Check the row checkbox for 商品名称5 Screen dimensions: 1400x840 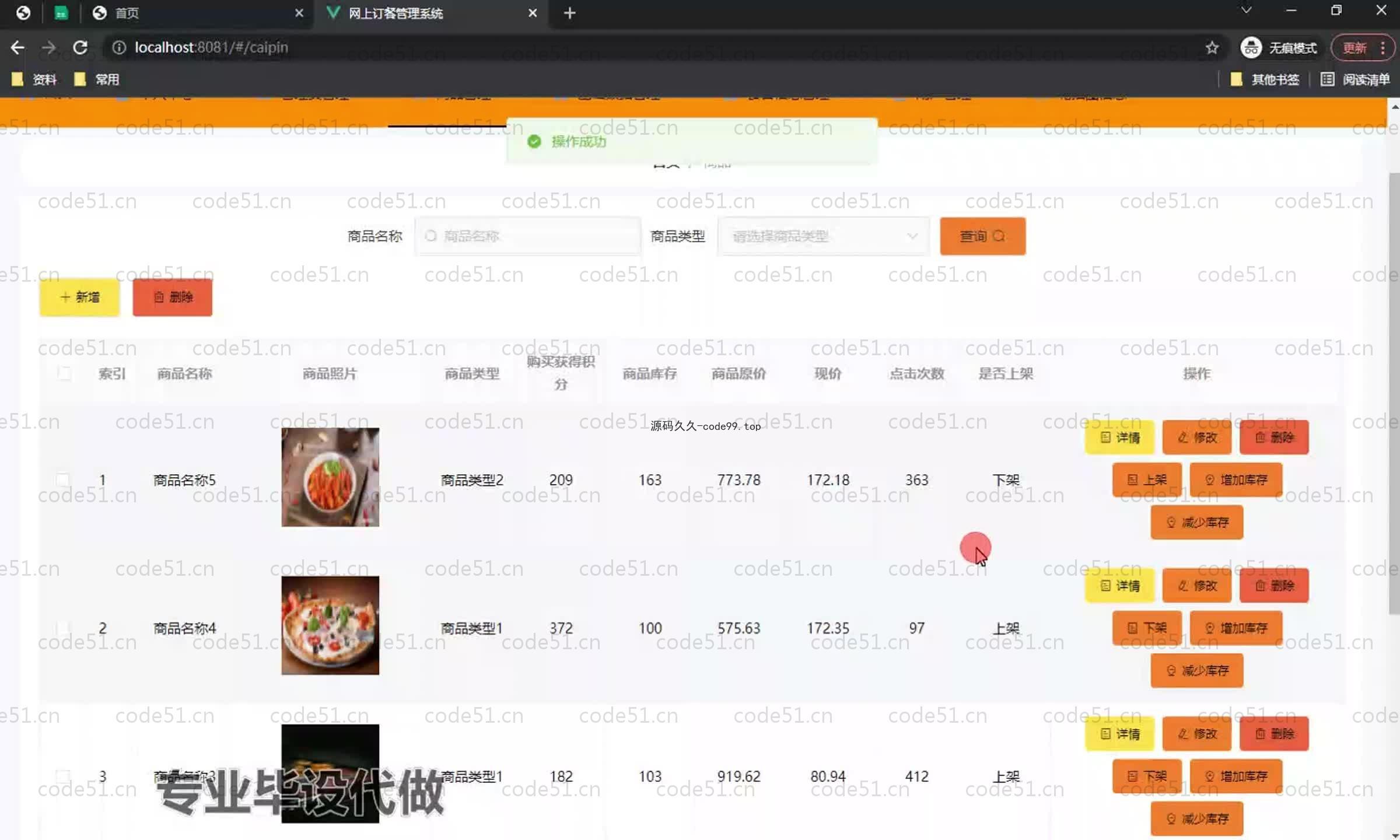63,480
